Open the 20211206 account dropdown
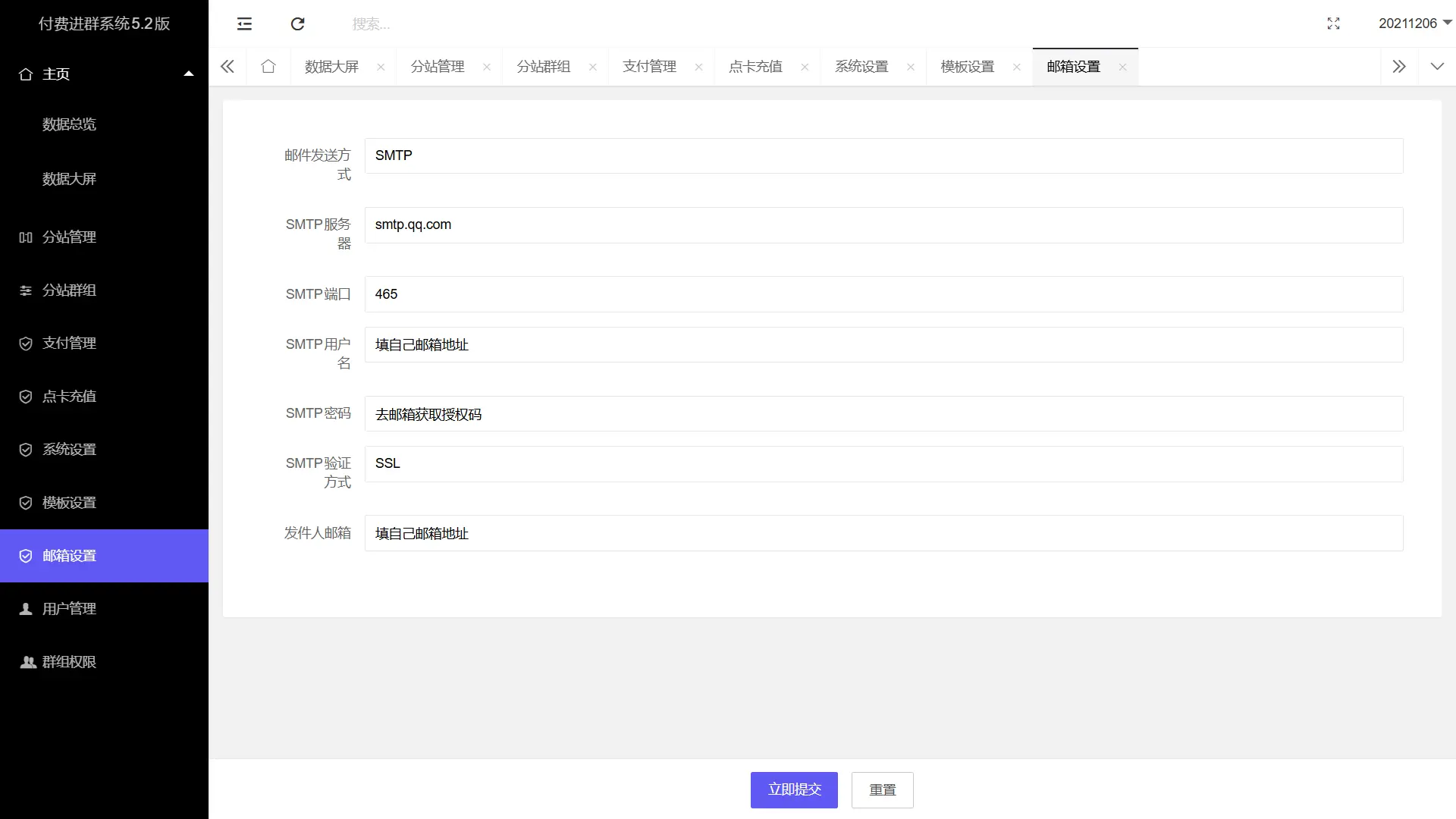The width and height of the screenshot is (1456, 819). (x=1413, y=24)
